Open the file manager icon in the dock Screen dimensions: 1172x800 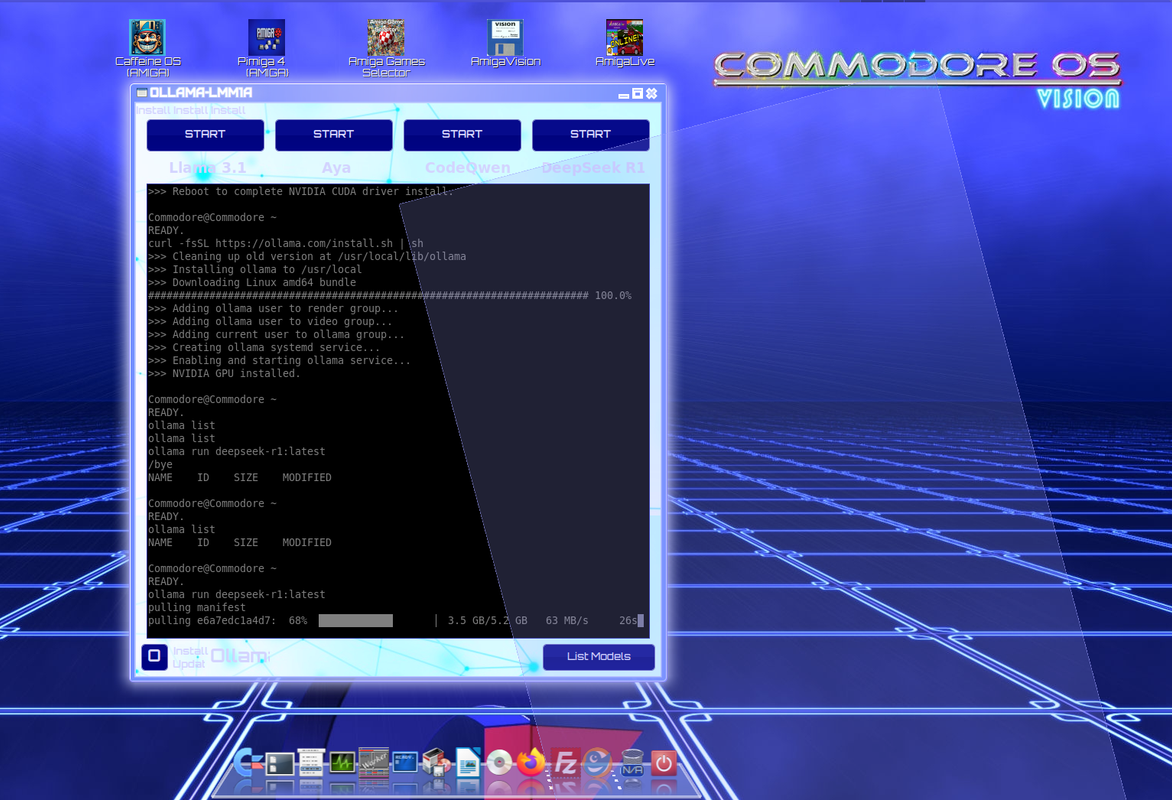280,764
